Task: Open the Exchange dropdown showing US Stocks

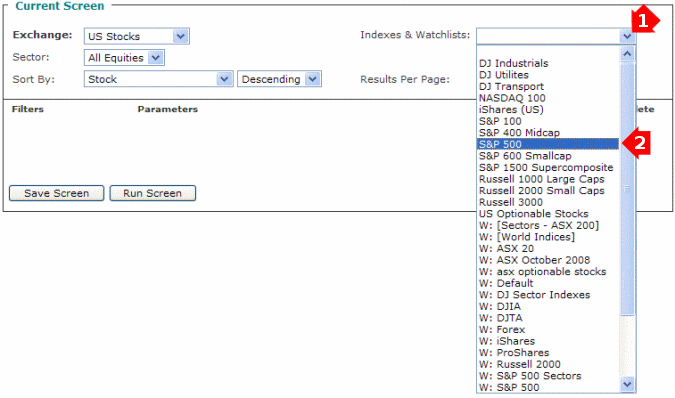Action: pos(136,36)
